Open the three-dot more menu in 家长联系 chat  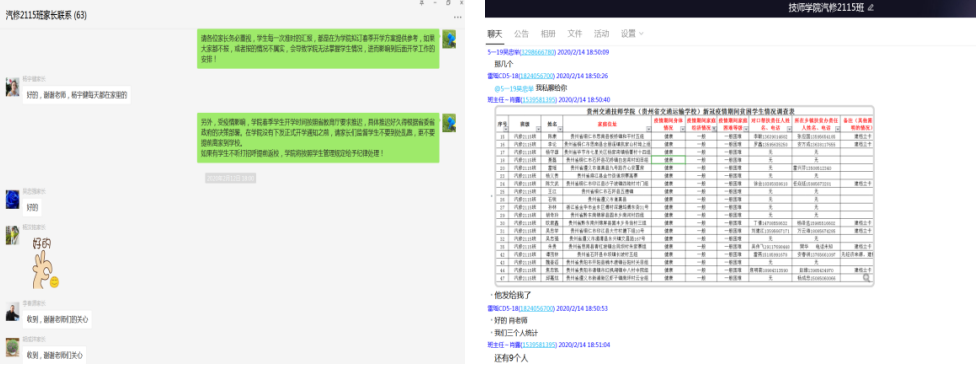click(x=458, y=17)
